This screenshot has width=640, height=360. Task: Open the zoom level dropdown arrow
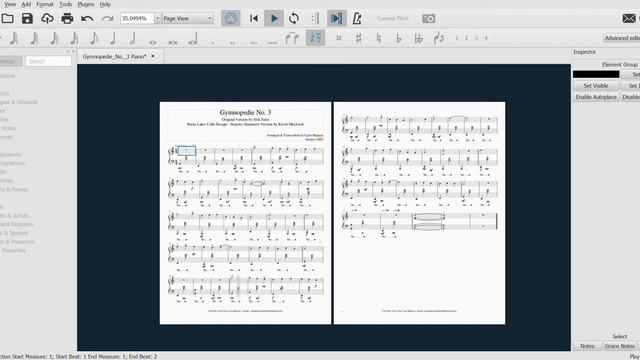157,18
